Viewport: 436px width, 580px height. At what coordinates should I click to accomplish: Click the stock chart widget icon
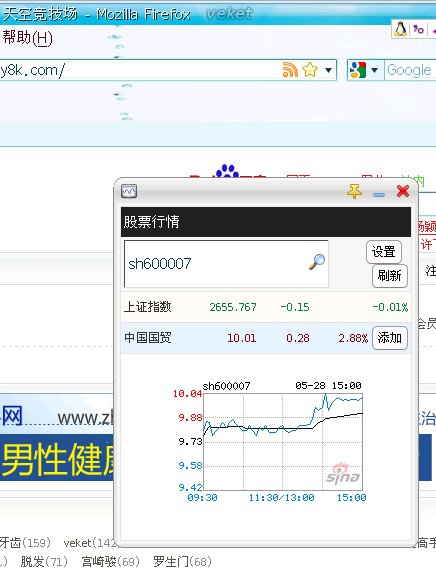[129, 191]
